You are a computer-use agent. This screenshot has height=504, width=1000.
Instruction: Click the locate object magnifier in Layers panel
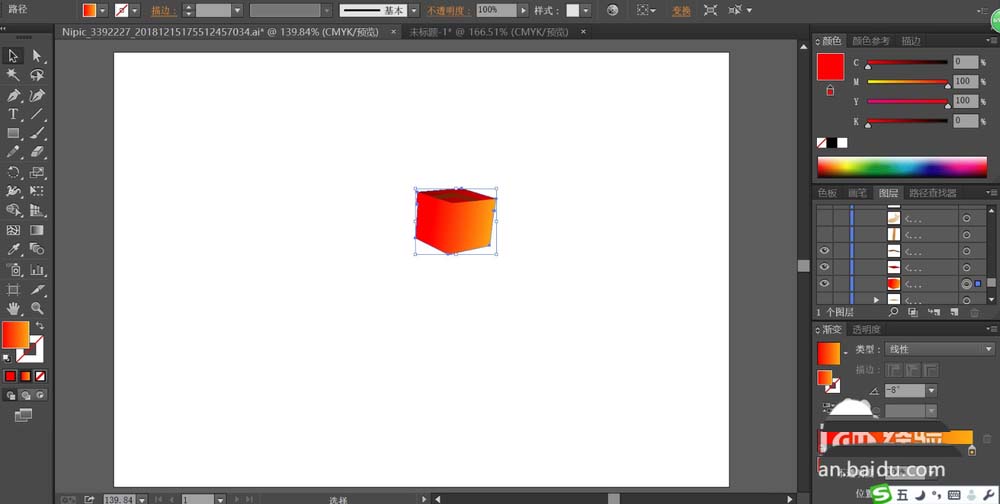[893, 312]
